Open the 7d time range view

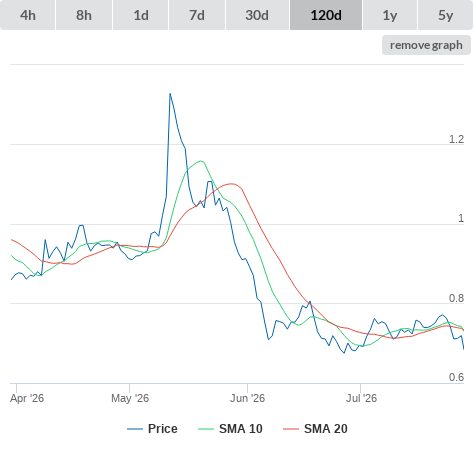point(197,15)
